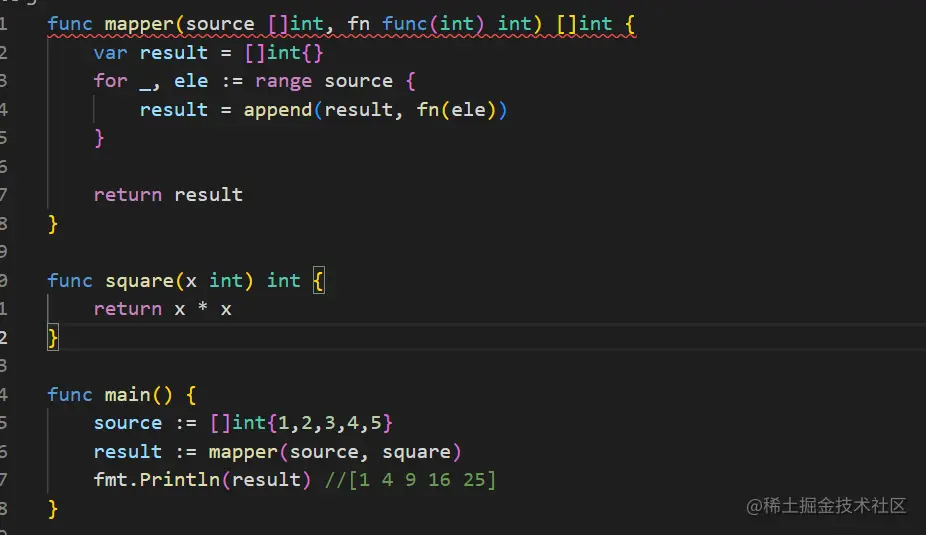Click the "ele" variable in the for statement

click(191, 81)
